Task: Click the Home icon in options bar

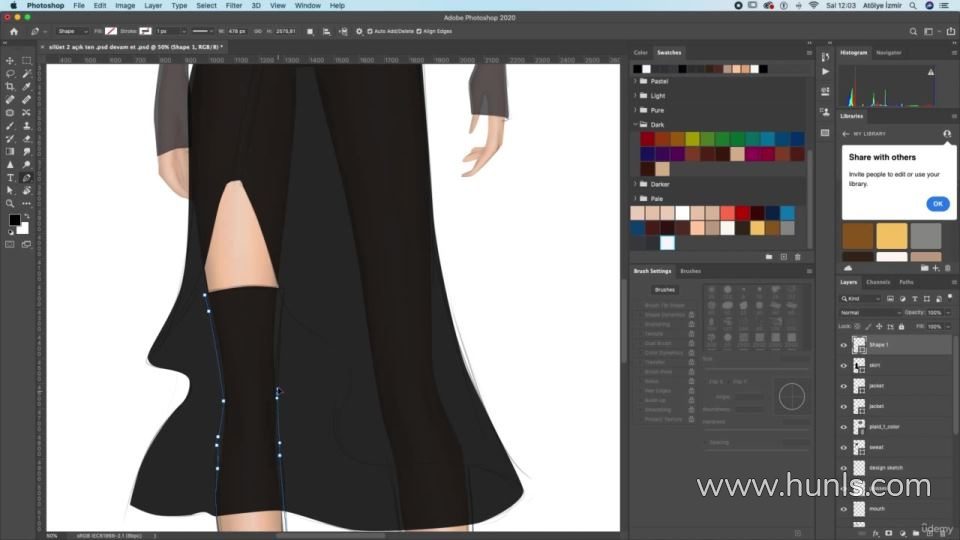Action: click(14, 32)
